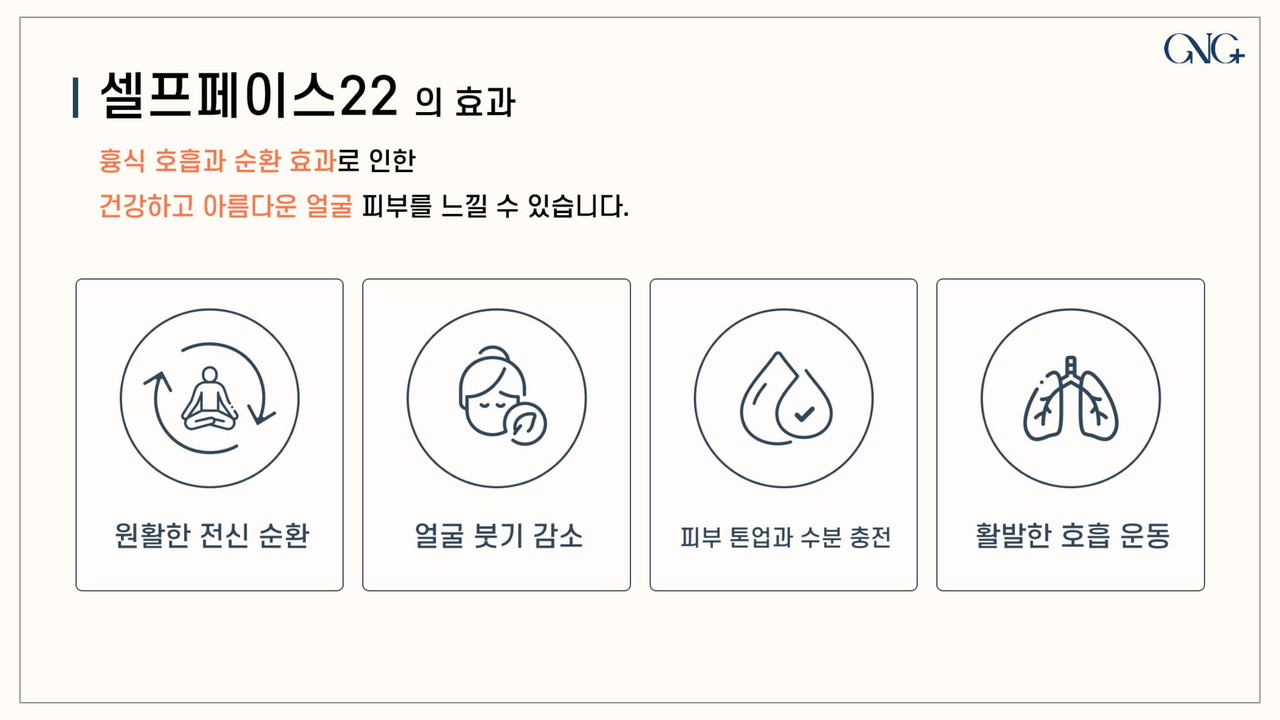This screenshot has height=720, width=1280.
Task: Click the water droplets checkmark icon
Action: coord(784,398)
